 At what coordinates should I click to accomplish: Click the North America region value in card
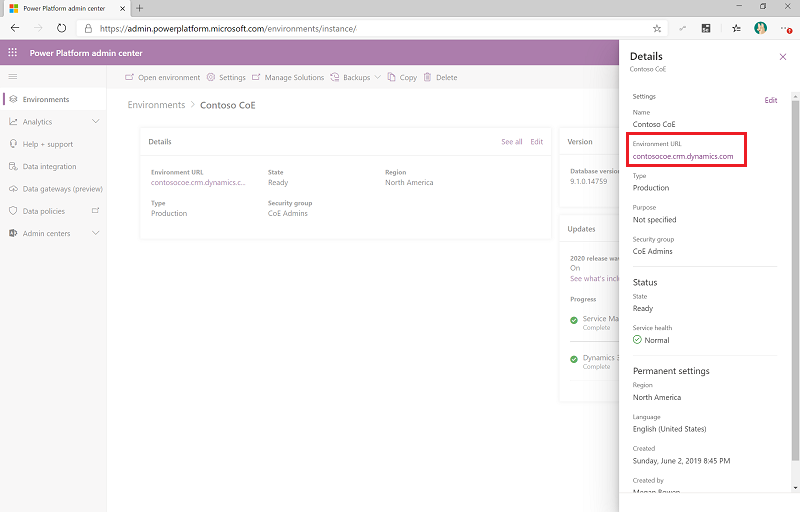pyautogui.click(x=409, y=182)
